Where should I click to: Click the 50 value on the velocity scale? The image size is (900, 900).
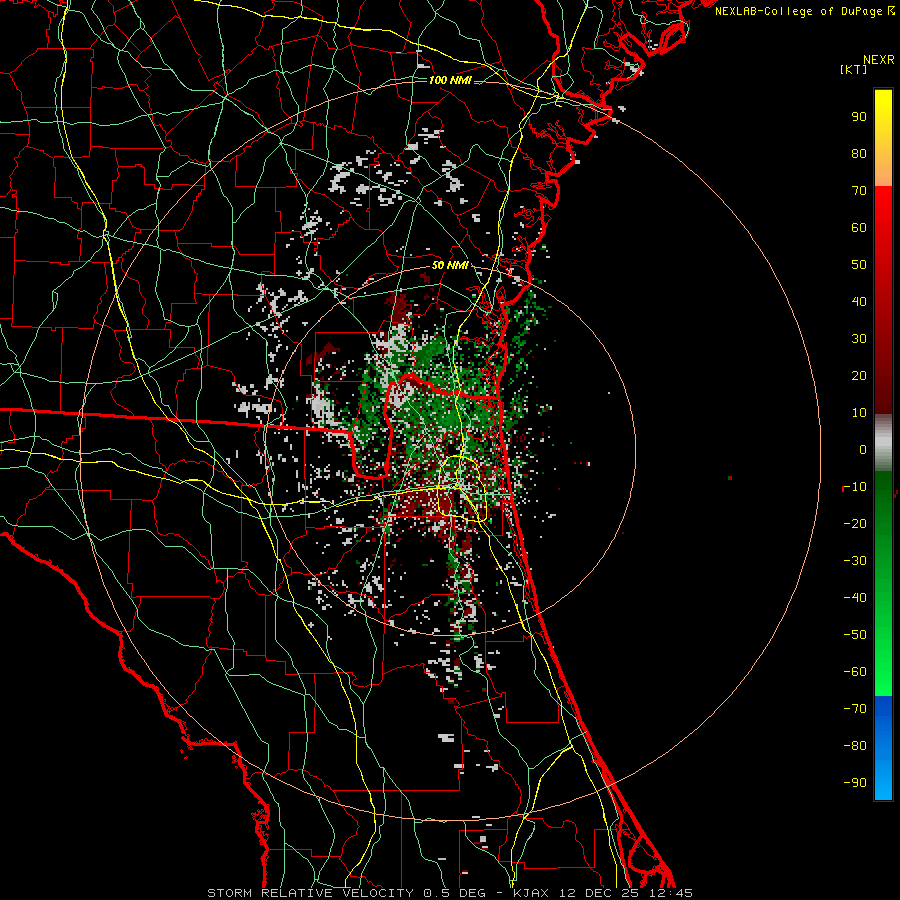(x=859, y=265)
